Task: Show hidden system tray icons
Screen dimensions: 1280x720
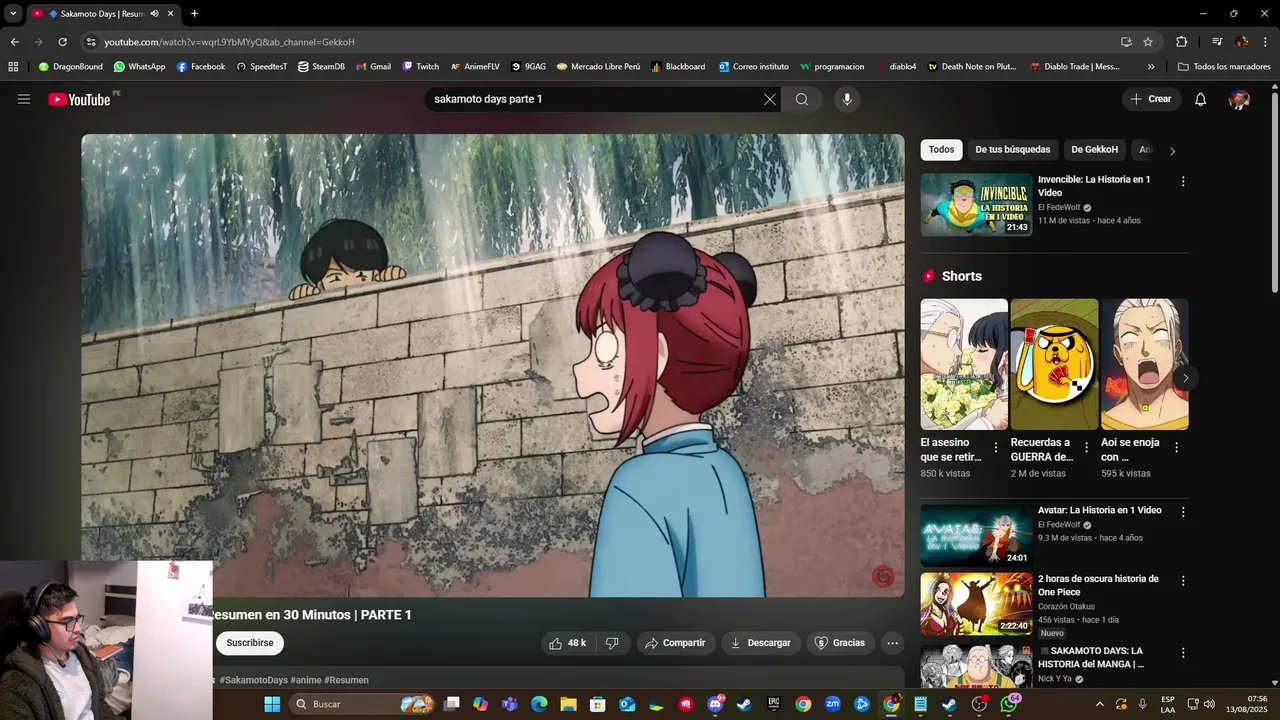Action: coord(1101,704)
